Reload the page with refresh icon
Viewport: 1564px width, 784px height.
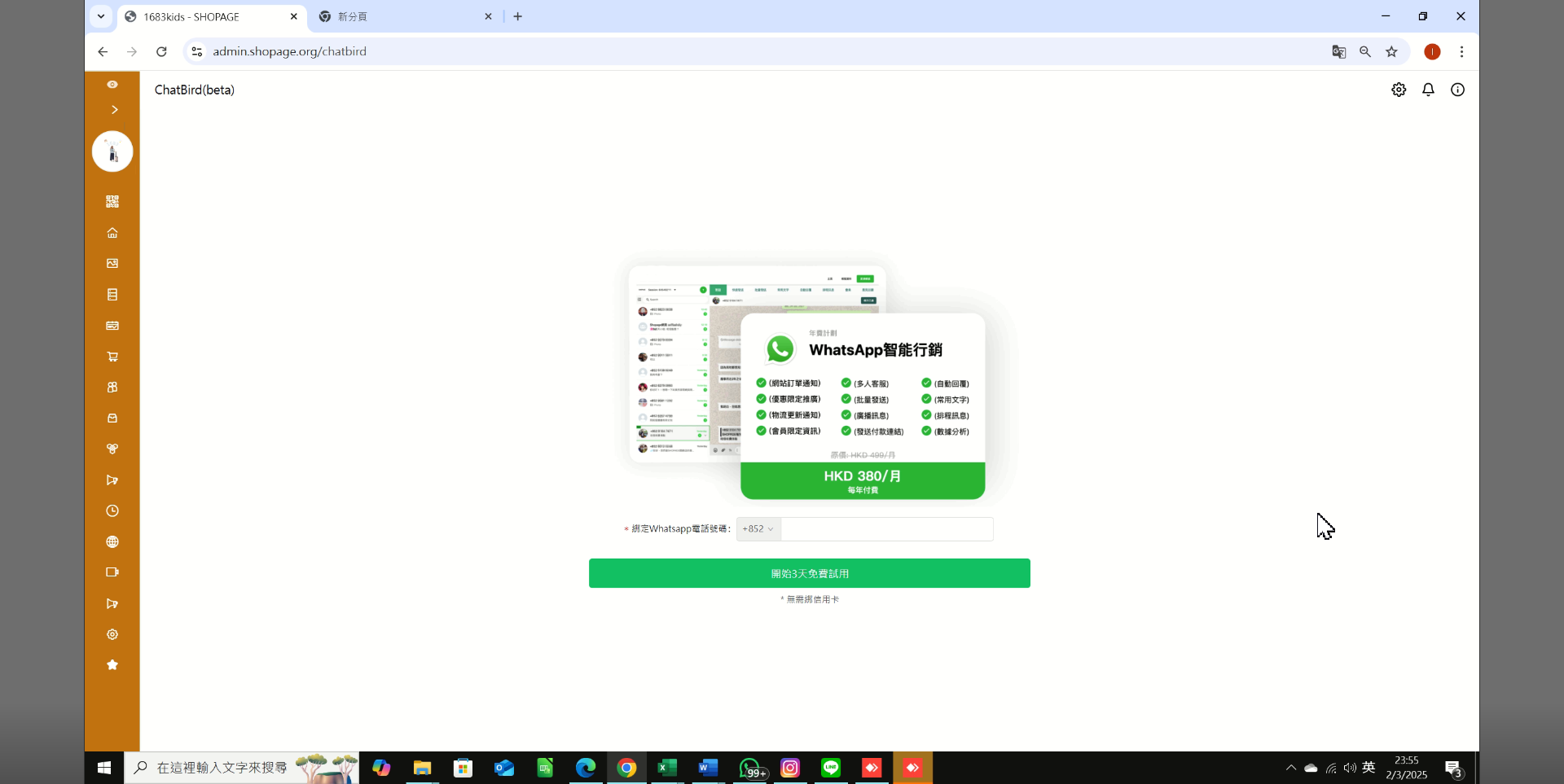click(x=161, y=51)
